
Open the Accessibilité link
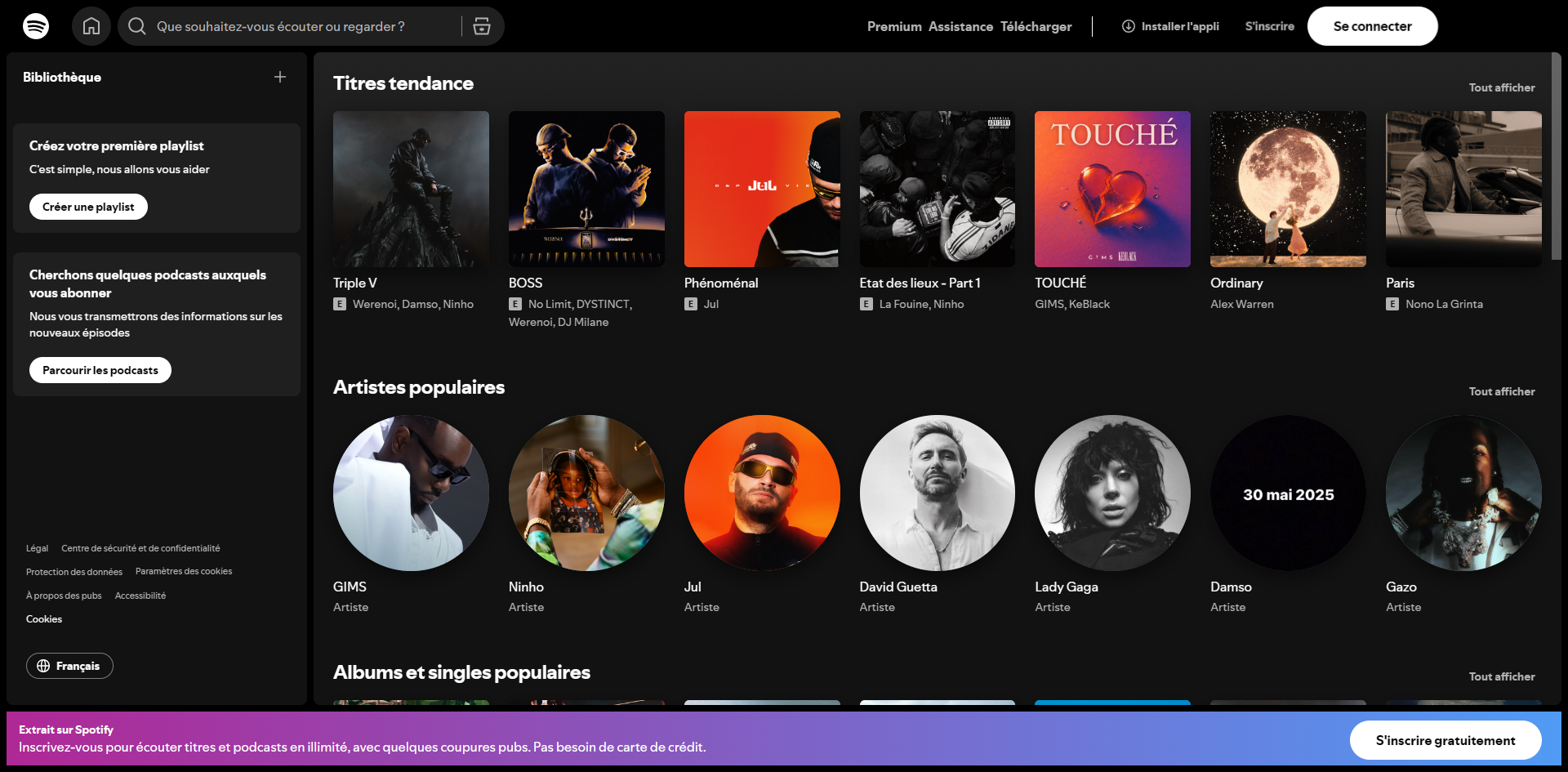pos(140,596)
